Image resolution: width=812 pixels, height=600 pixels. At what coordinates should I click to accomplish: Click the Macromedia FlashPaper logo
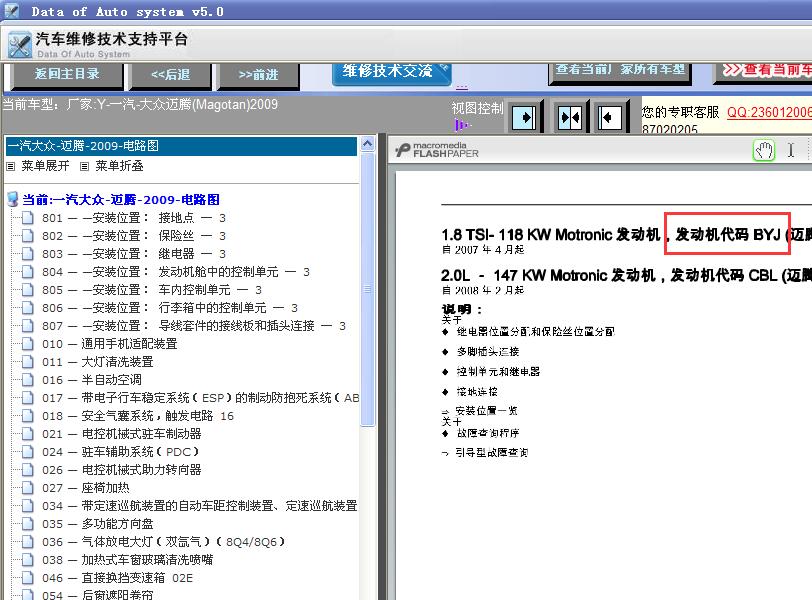pos(438,150)
